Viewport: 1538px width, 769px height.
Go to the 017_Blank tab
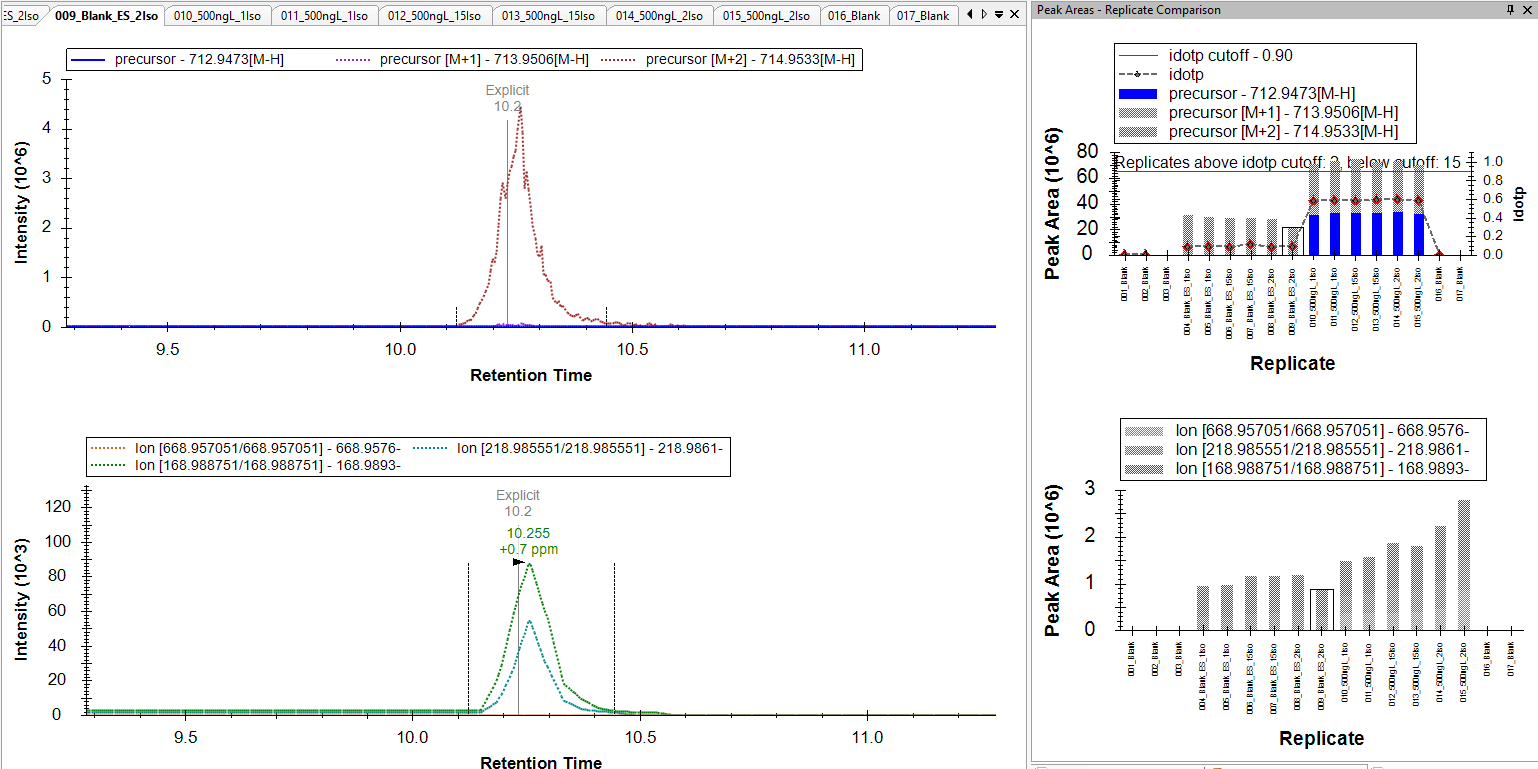tap(922, 16)
